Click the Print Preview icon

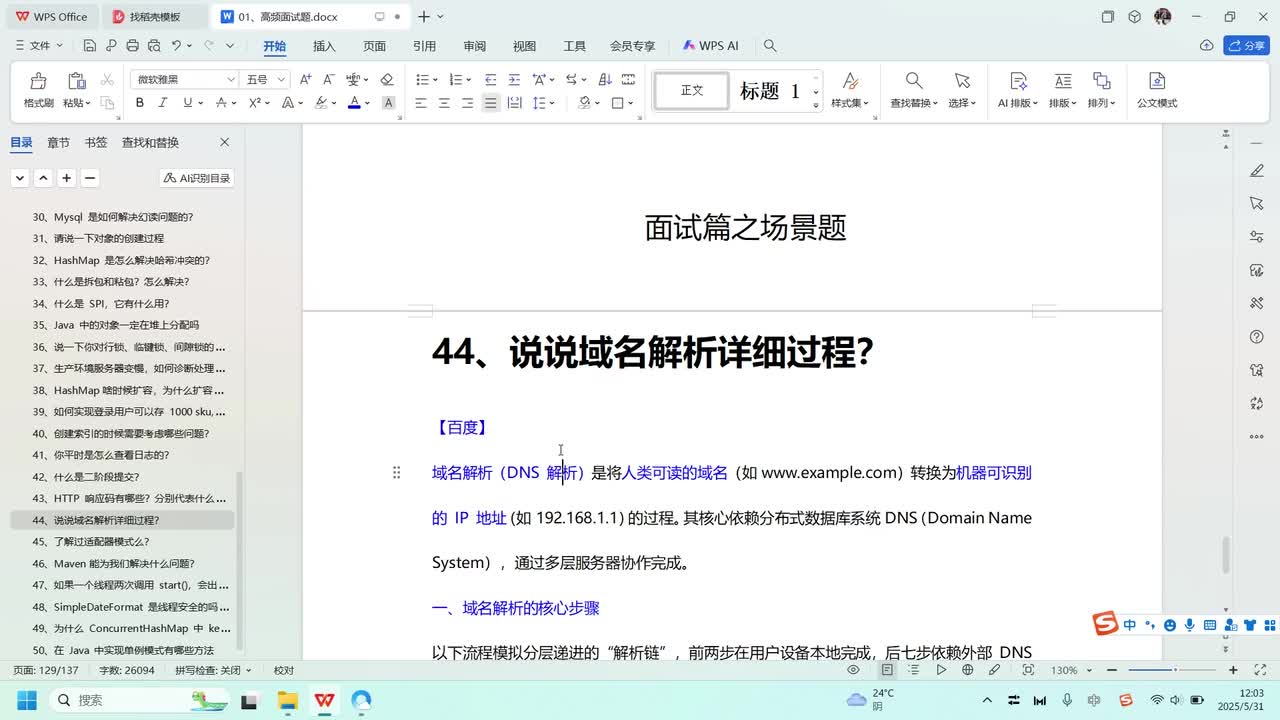[153, 46]
